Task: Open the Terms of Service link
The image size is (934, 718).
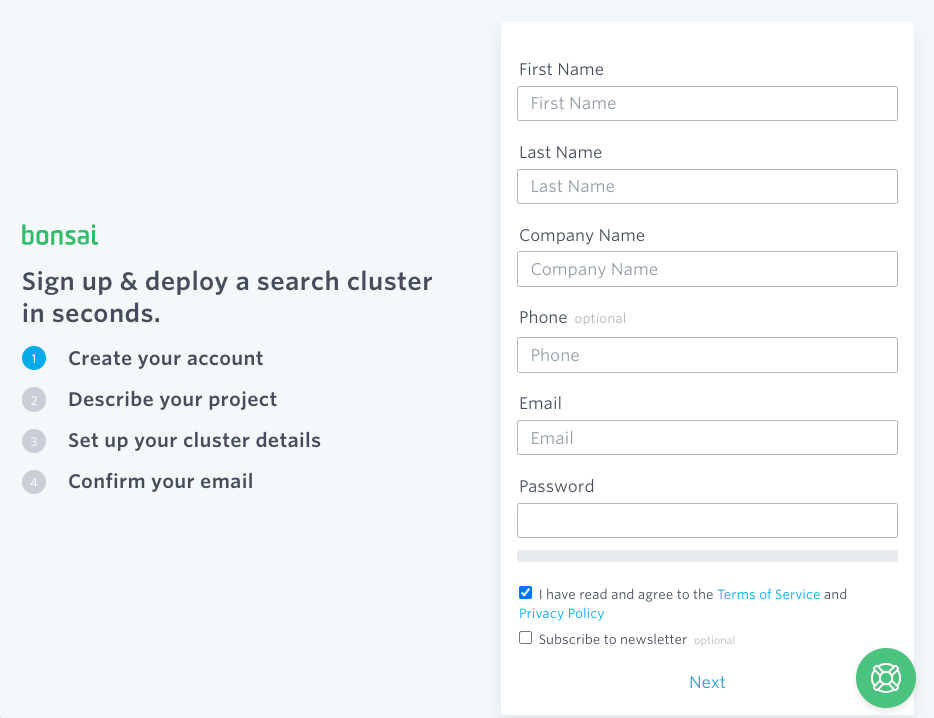Action: pyautogui.click(x=768, y=594)
